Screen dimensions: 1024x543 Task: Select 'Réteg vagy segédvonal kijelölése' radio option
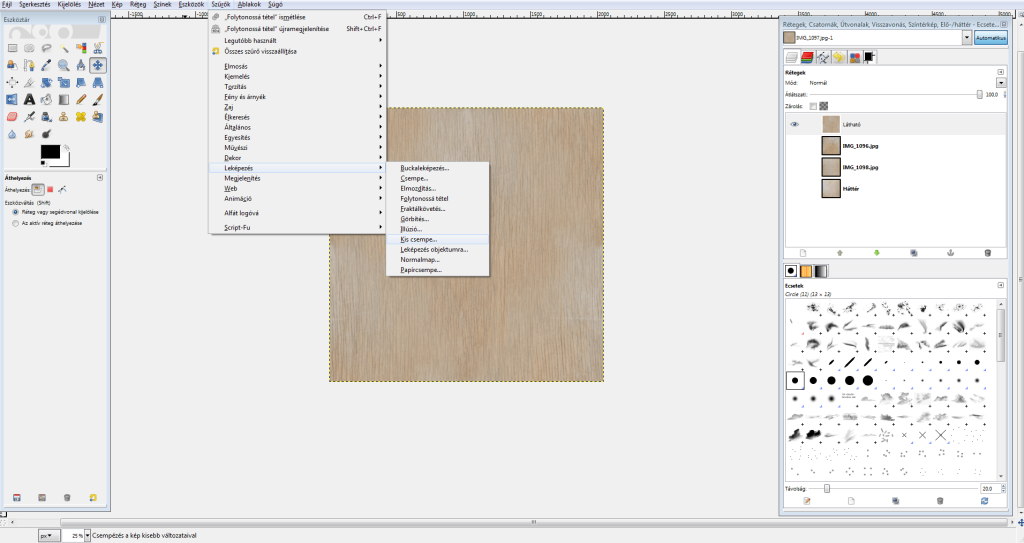13,213
